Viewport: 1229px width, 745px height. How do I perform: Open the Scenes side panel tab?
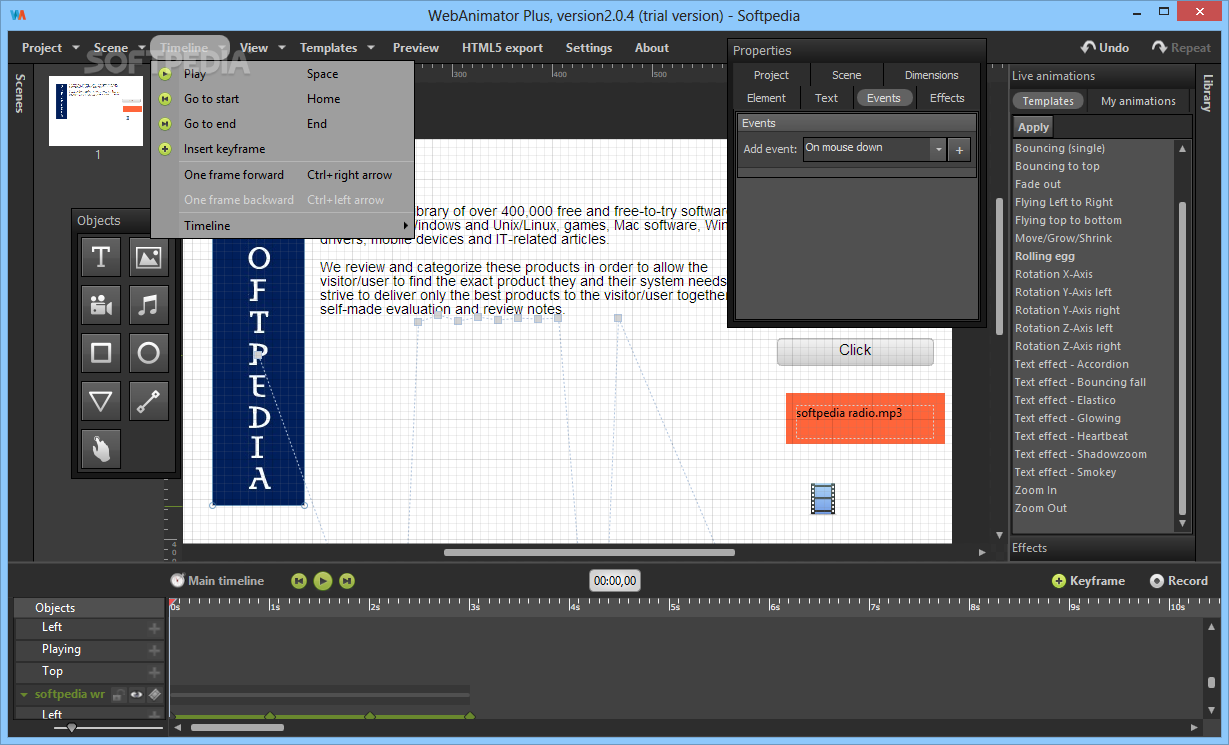pyautogui.click(x=19, y=93)
